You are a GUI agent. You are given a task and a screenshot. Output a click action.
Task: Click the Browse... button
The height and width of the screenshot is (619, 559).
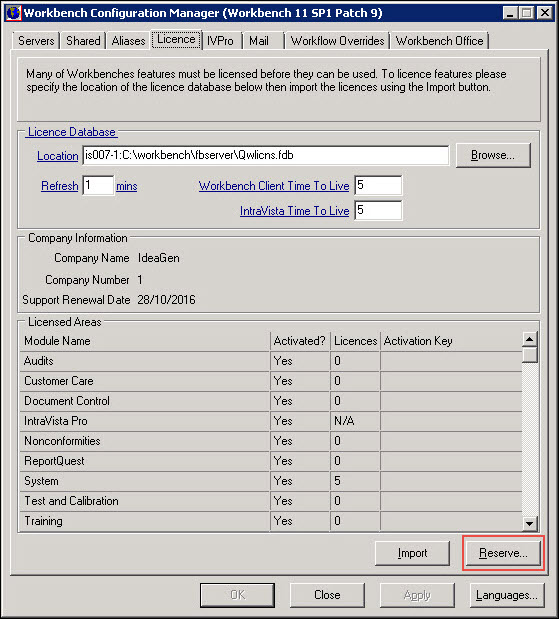tap(493, 155)
